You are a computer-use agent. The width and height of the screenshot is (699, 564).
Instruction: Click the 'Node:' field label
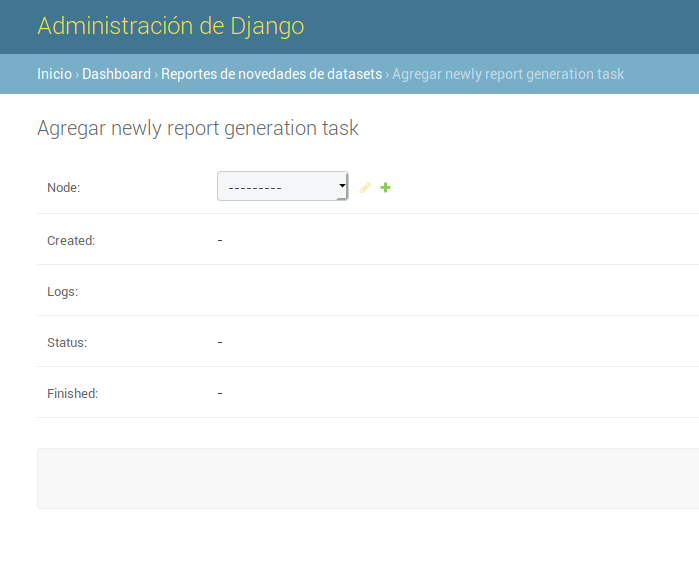(x=64, y=188)
